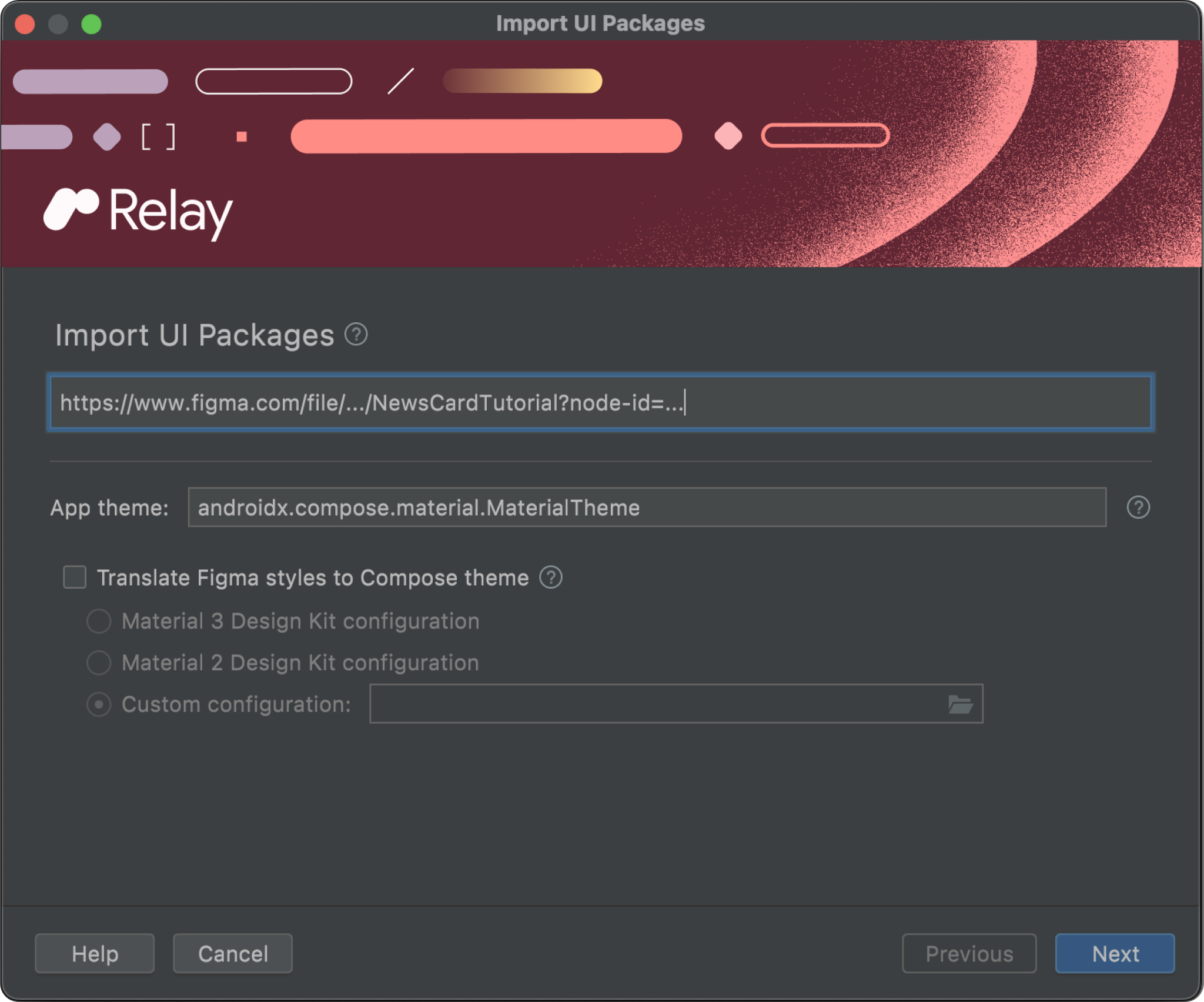
Task: Click the diamond shape icon on left row
Action: 108,137
